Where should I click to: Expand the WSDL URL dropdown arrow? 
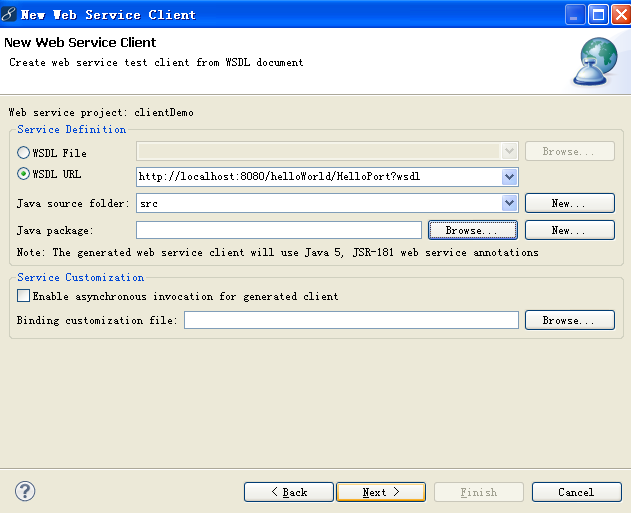(510, 177)
